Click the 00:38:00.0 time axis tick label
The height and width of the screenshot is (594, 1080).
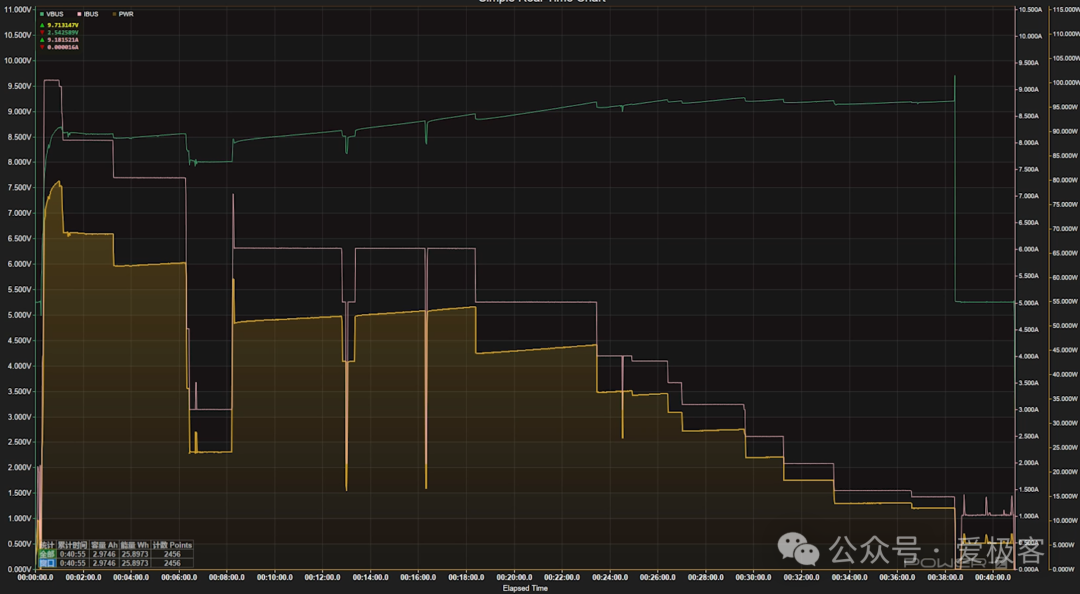(944, 577)
